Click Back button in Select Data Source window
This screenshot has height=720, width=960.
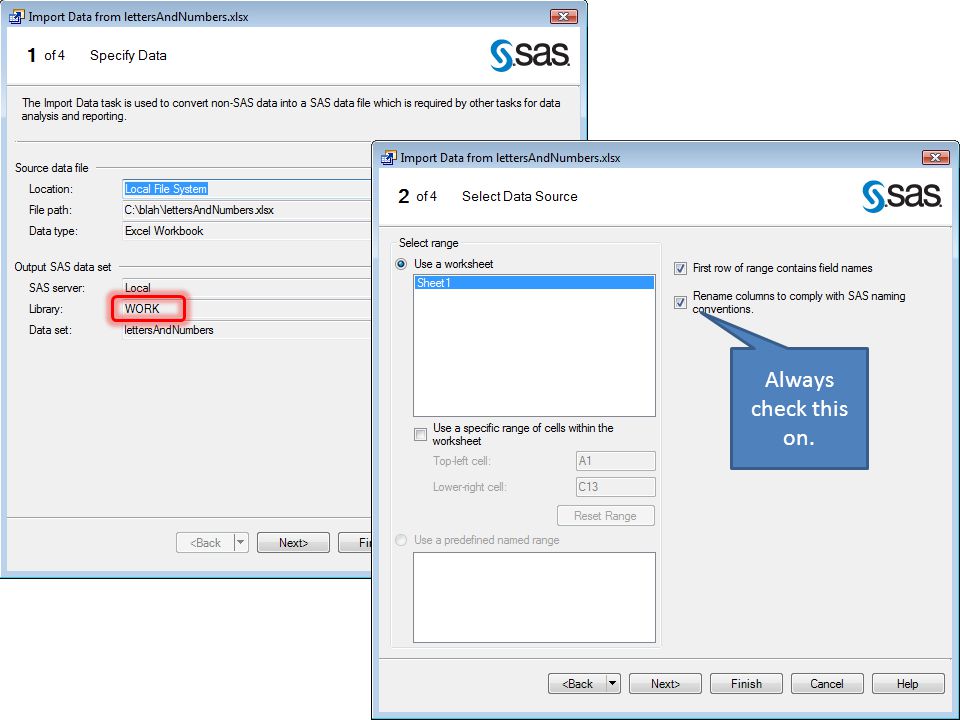coord(577,683)
